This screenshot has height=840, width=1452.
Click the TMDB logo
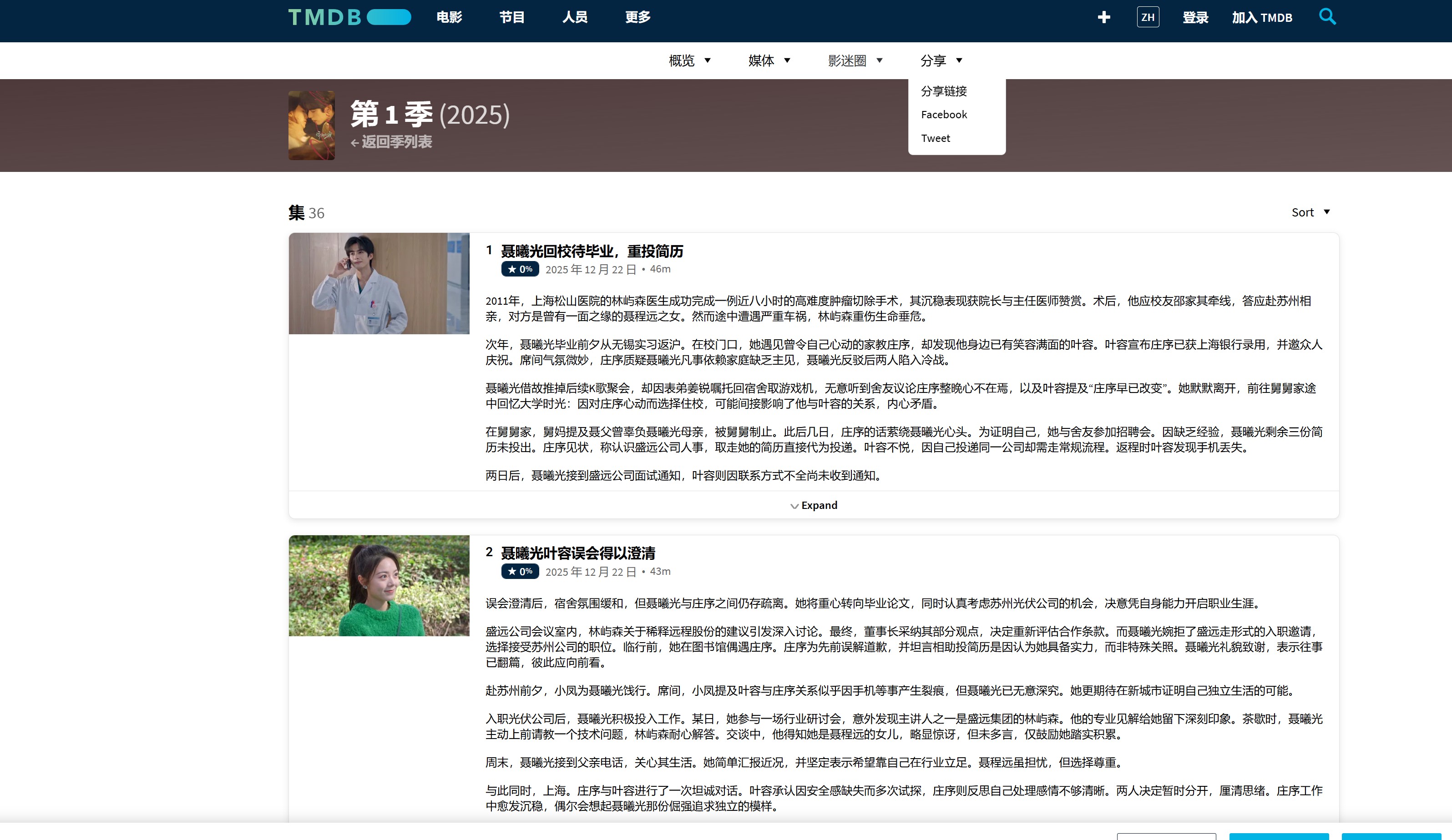pos(349,17)
